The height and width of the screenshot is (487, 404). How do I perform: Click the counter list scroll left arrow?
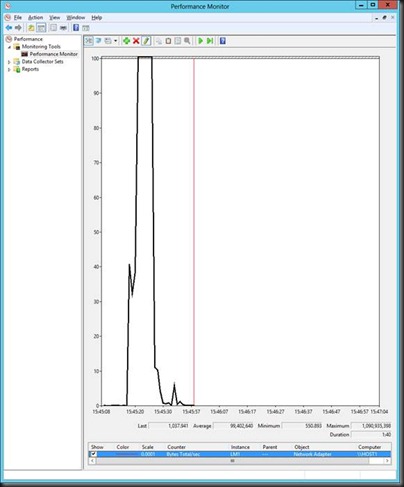click(x=92, y=461)
